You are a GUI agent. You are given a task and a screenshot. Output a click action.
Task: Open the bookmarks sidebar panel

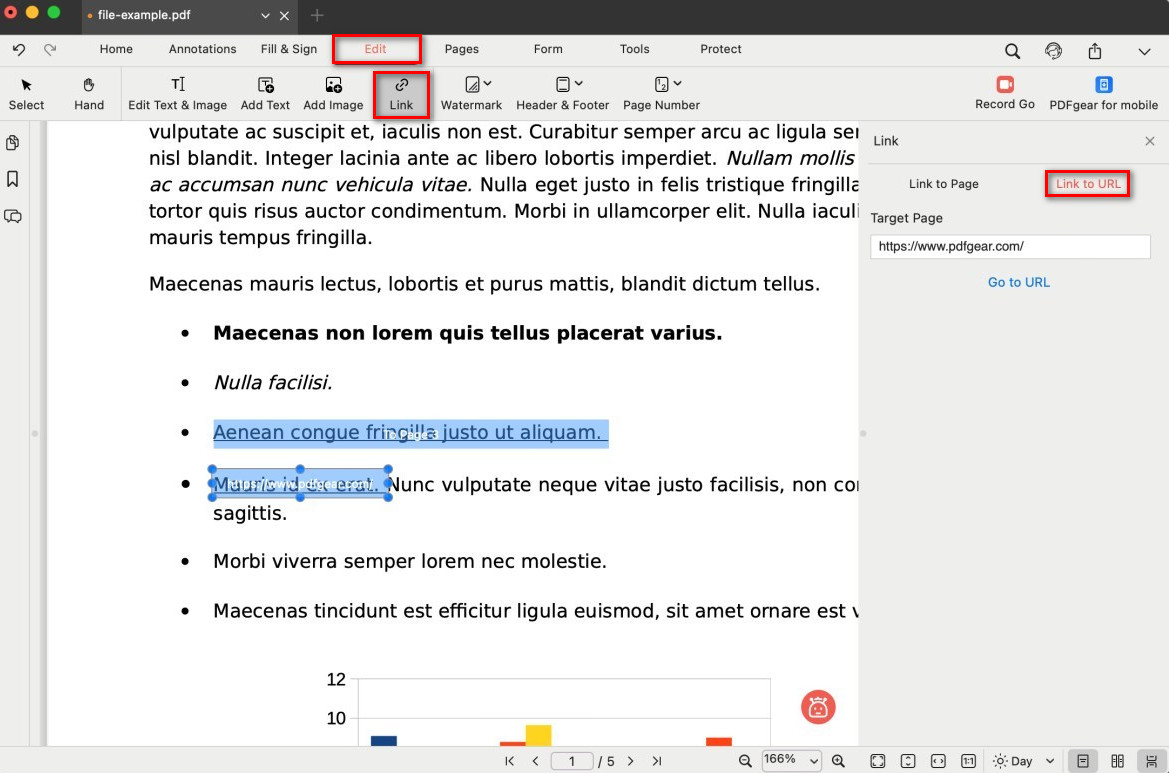tap(13, 179)
